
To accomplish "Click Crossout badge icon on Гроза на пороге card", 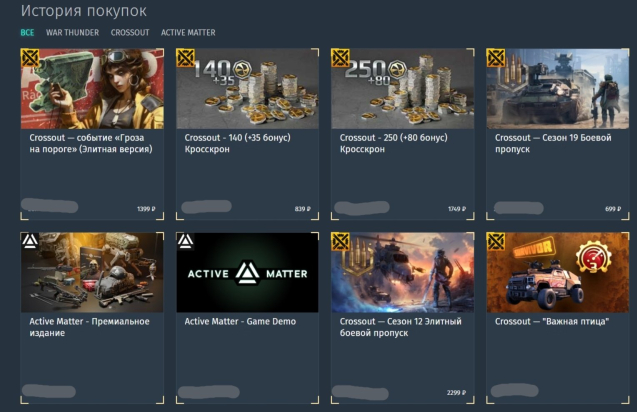I will point(30,58).
